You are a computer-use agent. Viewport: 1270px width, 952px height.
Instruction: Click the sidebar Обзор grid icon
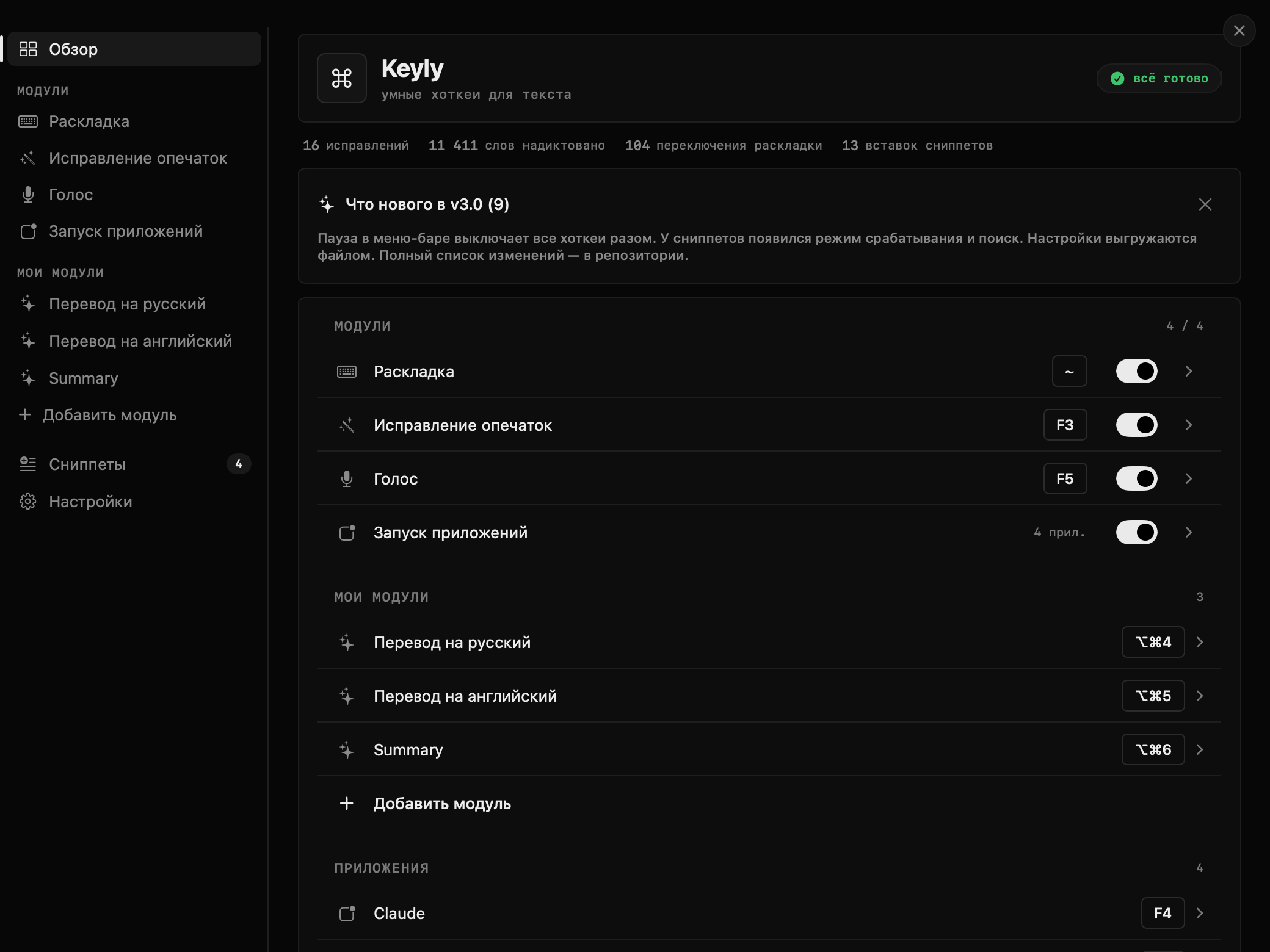coord(28,49)
